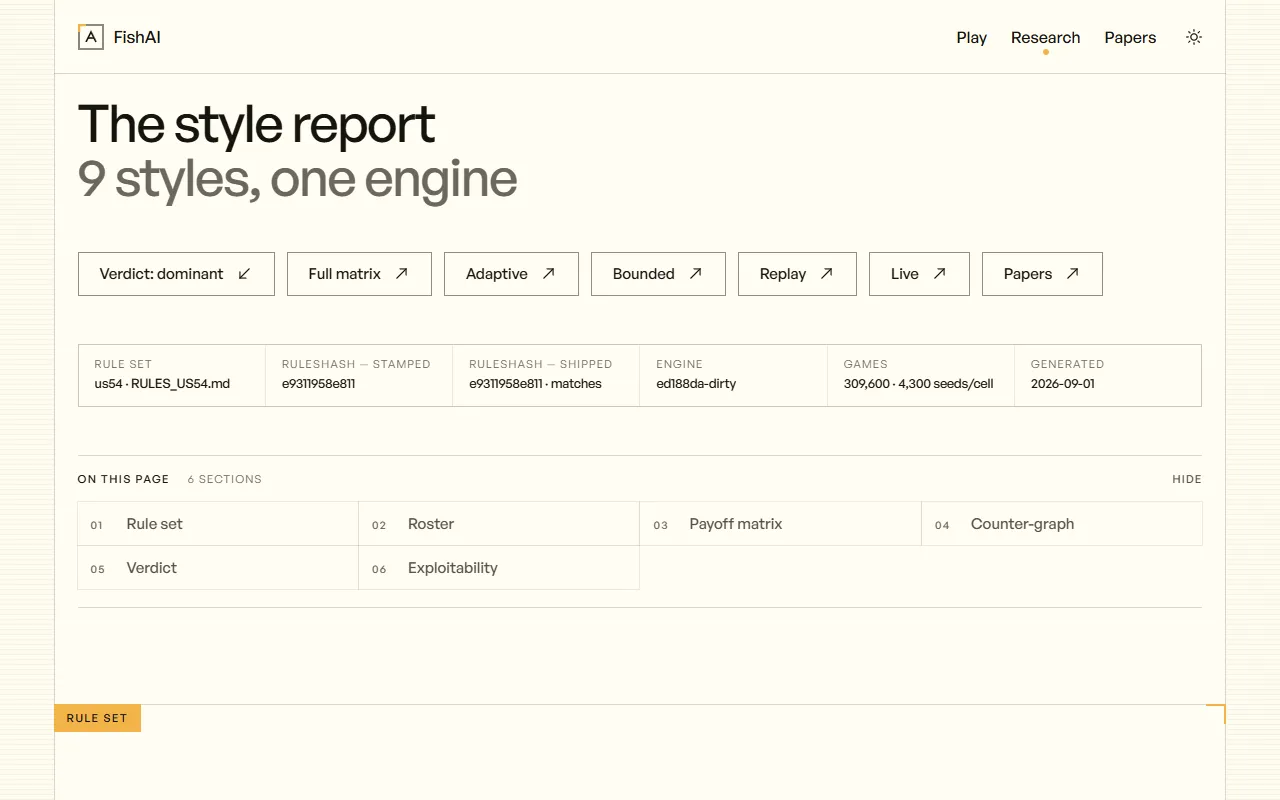Open the Research nav item
The image size is (1280, 800).
(1045, 38)
